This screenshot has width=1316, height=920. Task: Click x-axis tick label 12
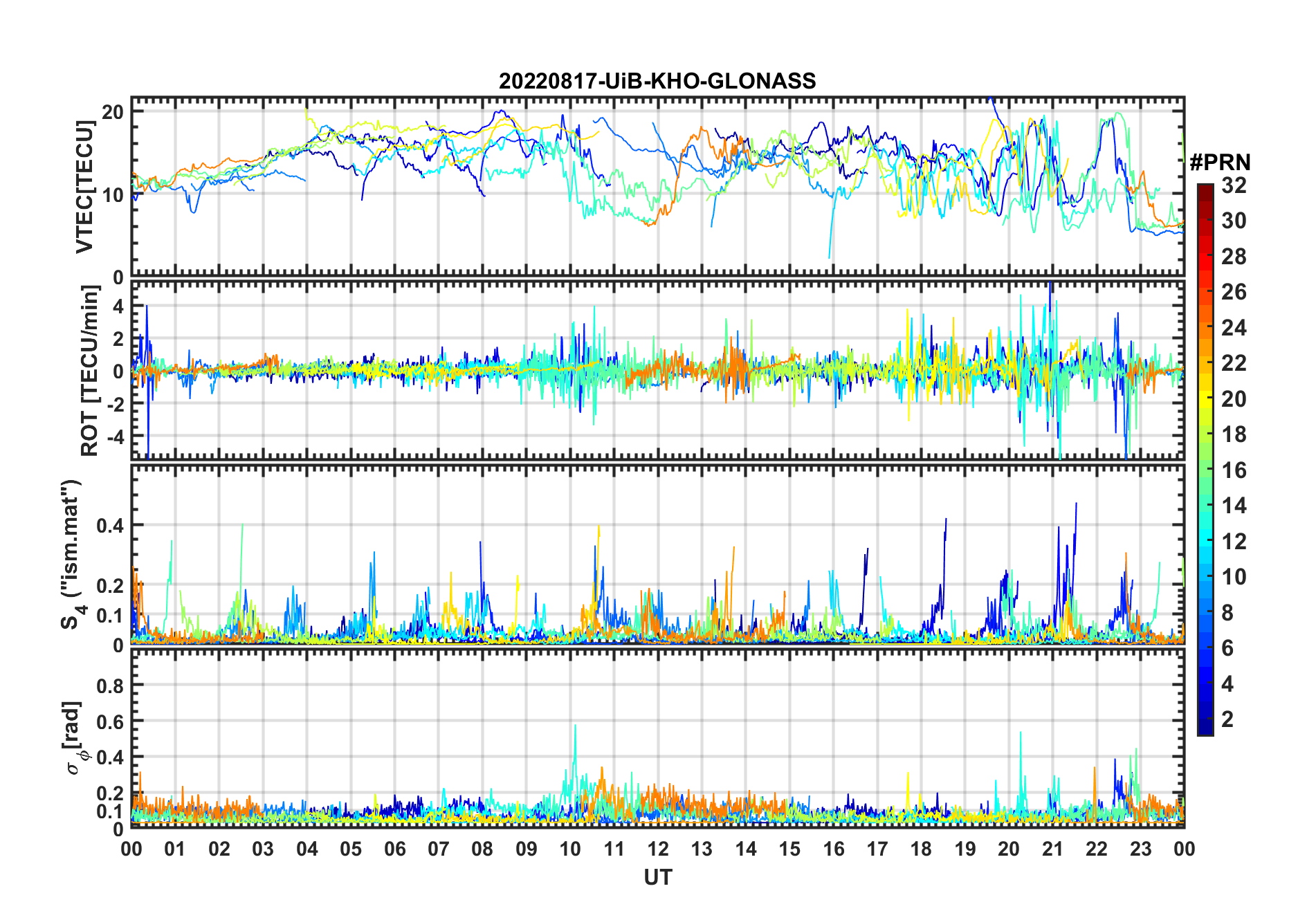pos(658,849)
